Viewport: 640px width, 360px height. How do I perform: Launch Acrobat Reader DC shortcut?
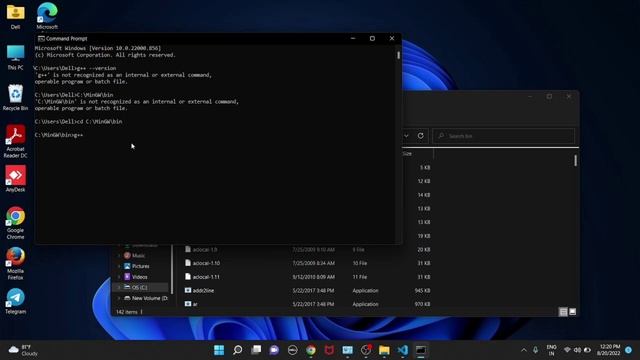click(16, 142)
